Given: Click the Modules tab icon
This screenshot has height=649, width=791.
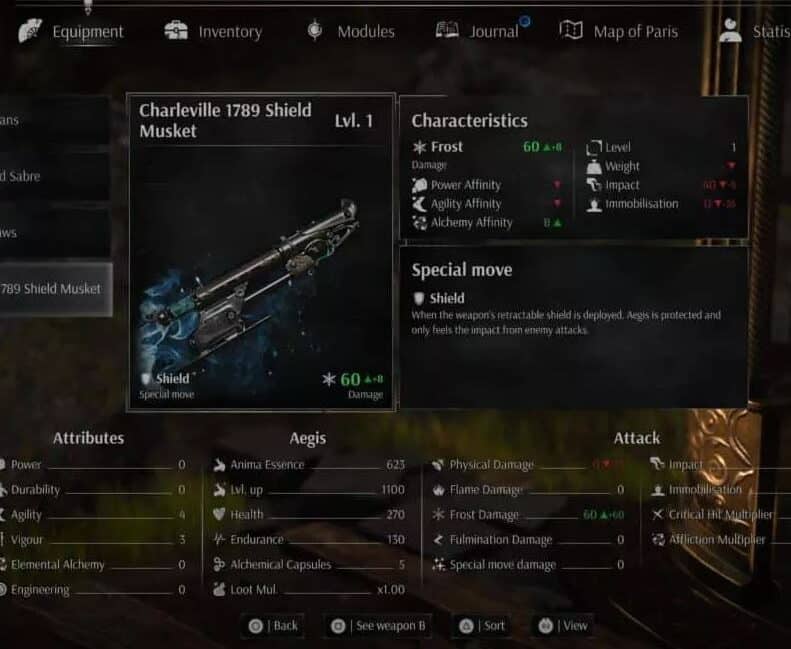Looking at the screenshot, I should 315,30.
